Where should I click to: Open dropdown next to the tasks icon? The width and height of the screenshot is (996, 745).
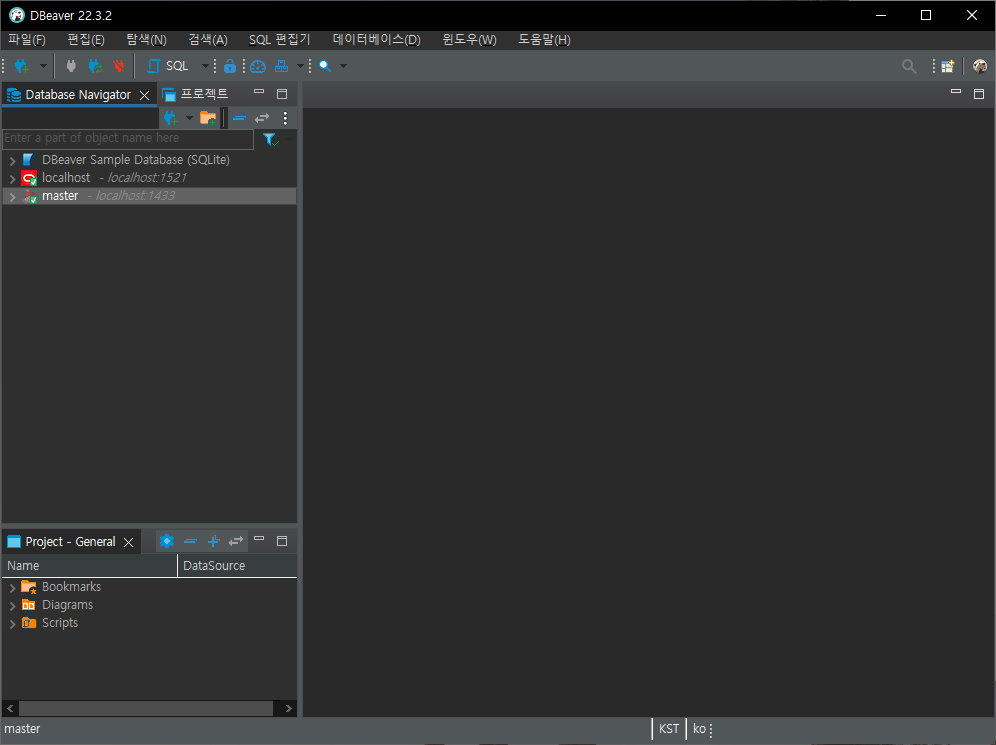point(300,66)
